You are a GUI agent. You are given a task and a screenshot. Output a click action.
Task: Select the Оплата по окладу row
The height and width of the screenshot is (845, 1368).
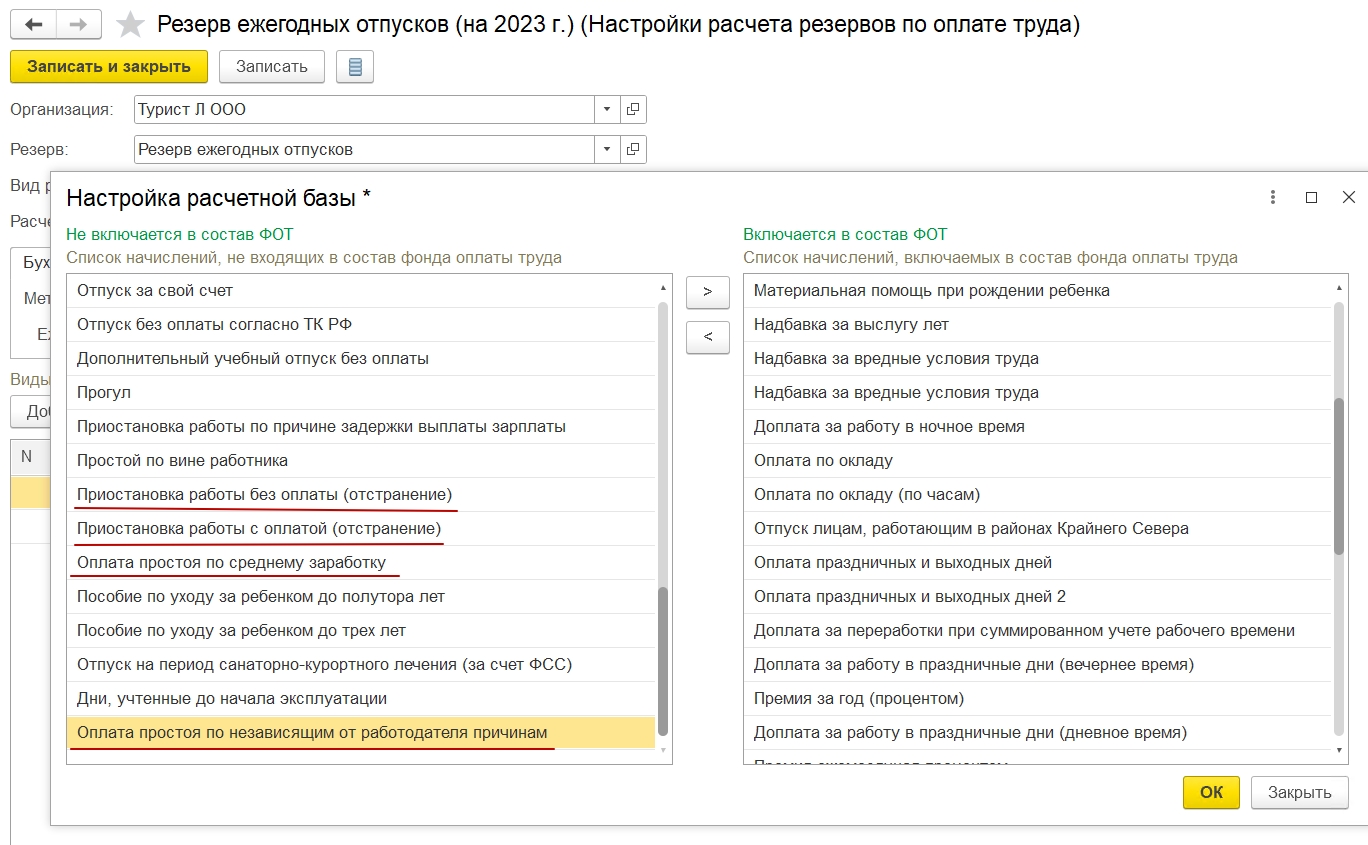click(x=1038, y=461)
